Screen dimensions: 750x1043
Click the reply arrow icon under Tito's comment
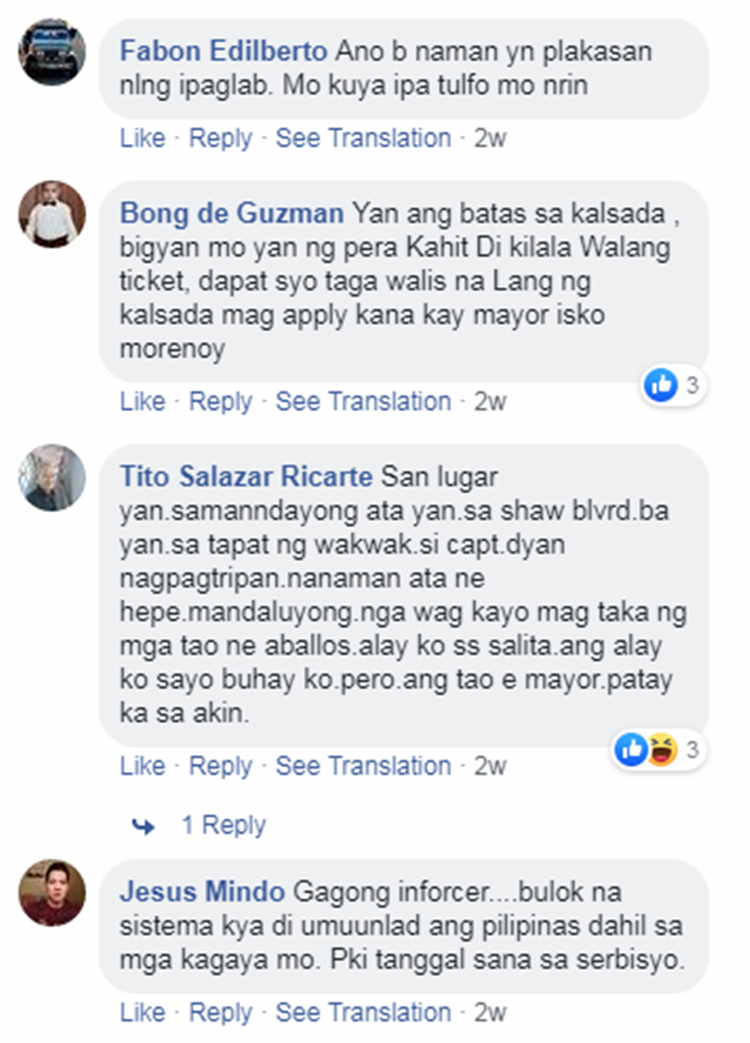pyautogui.click(x=144, y=826)
